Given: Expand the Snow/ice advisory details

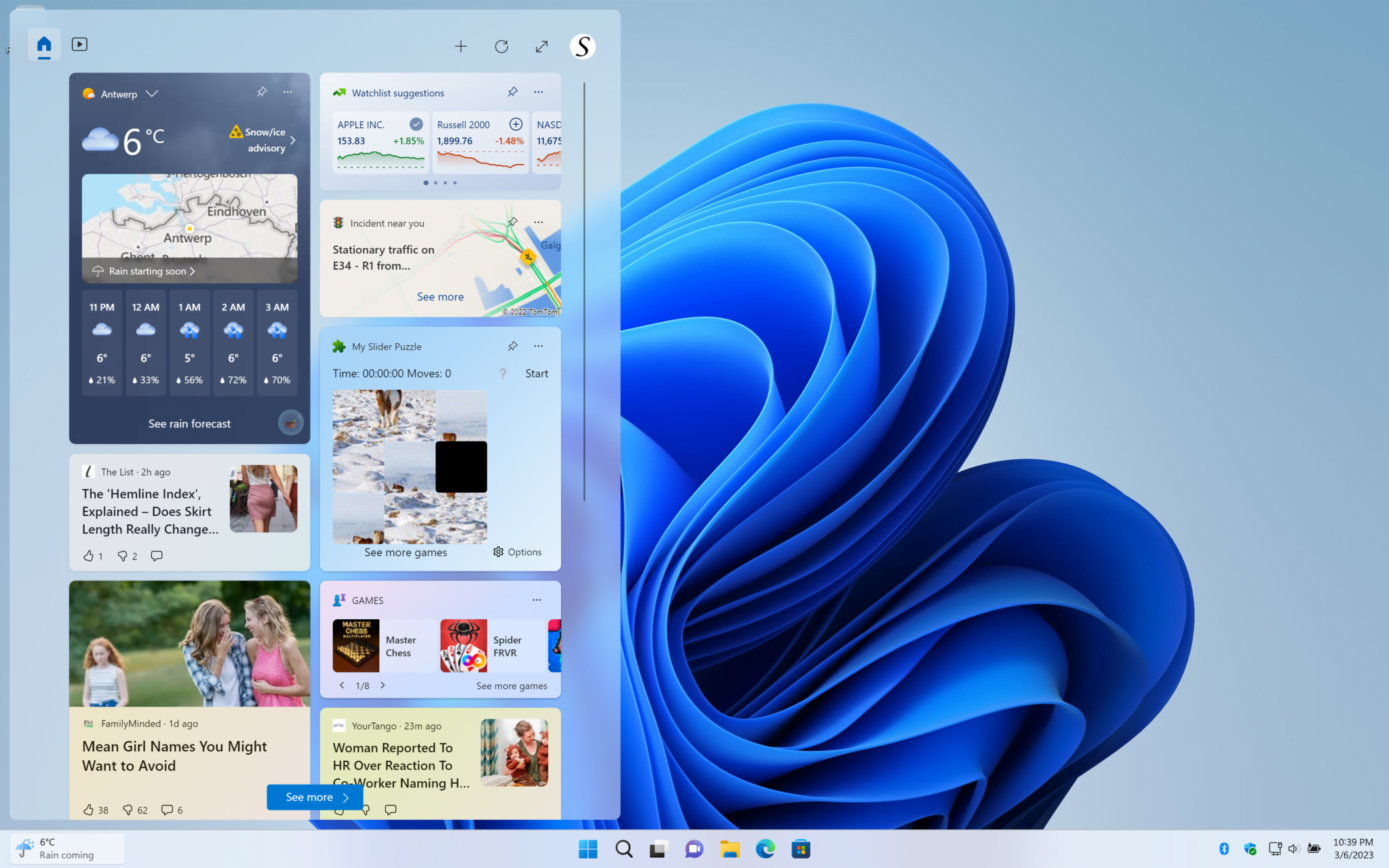Looking at the screenshot, I should pos(292,140).
